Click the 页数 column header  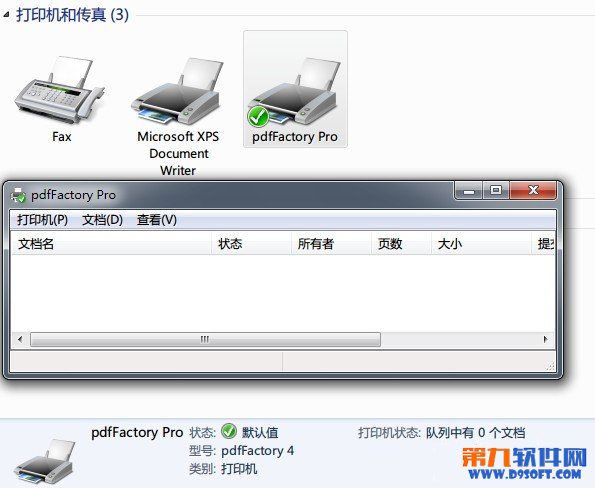click(x=401, y=244)
